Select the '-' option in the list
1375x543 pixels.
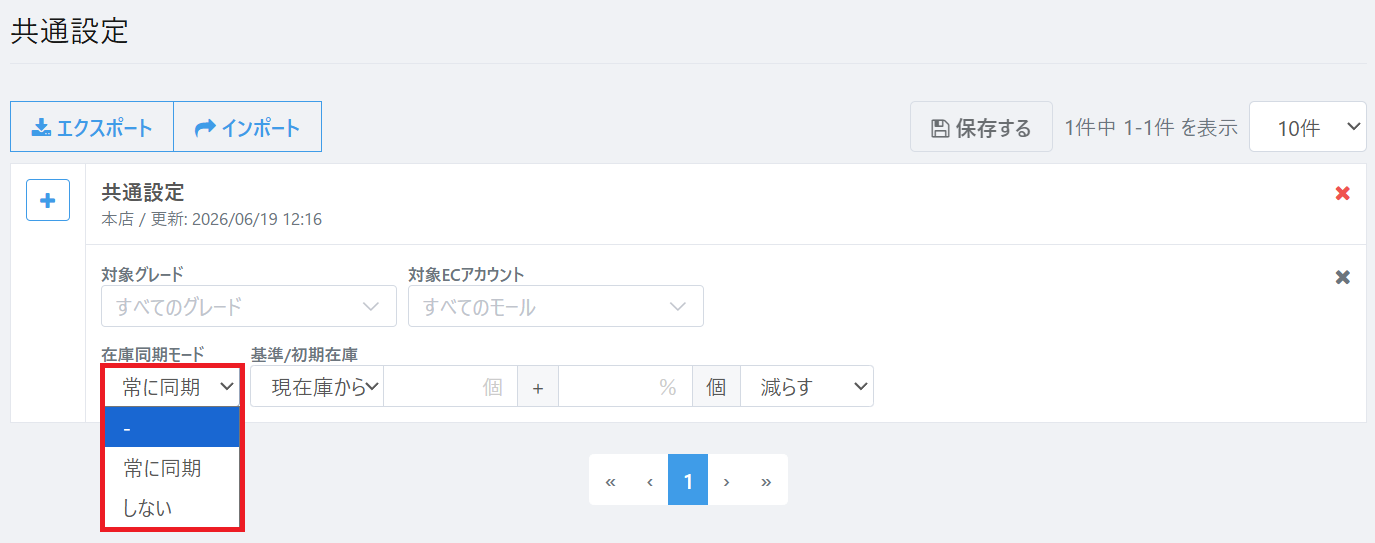[172, 427]
